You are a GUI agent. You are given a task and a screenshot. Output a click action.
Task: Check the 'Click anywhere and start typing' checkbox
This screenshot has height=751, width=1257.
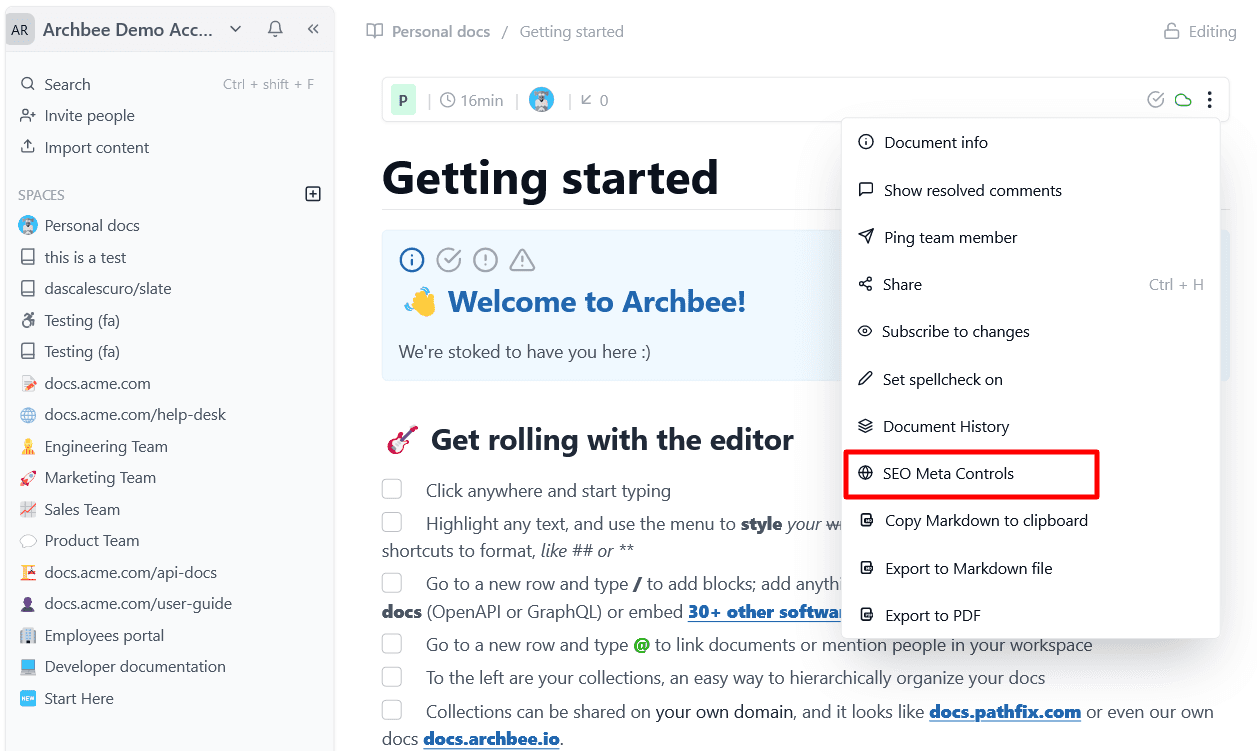[x=392, y=489]
